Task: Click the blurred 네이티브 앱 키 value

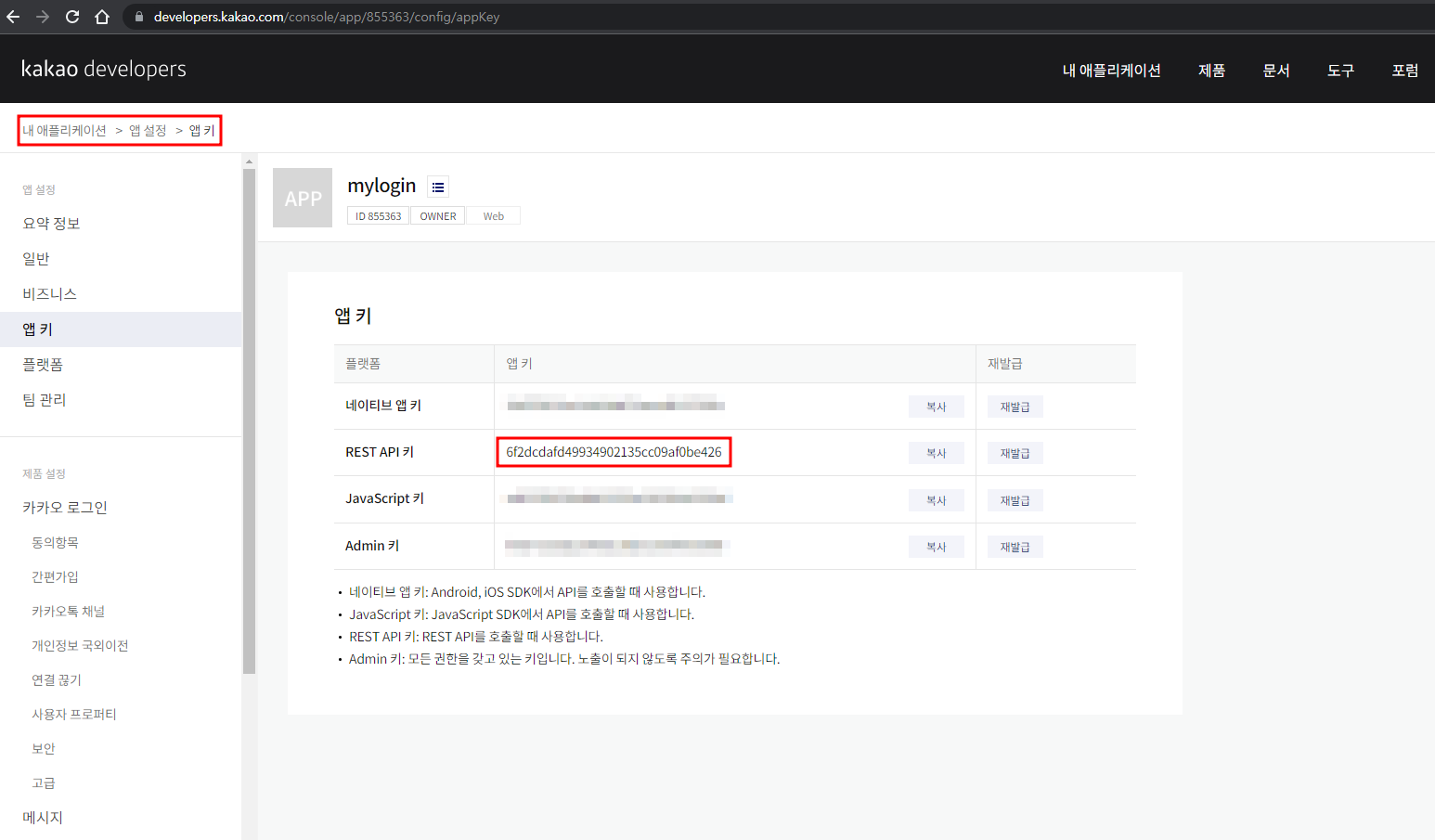Action: click(x=614, y=403)
